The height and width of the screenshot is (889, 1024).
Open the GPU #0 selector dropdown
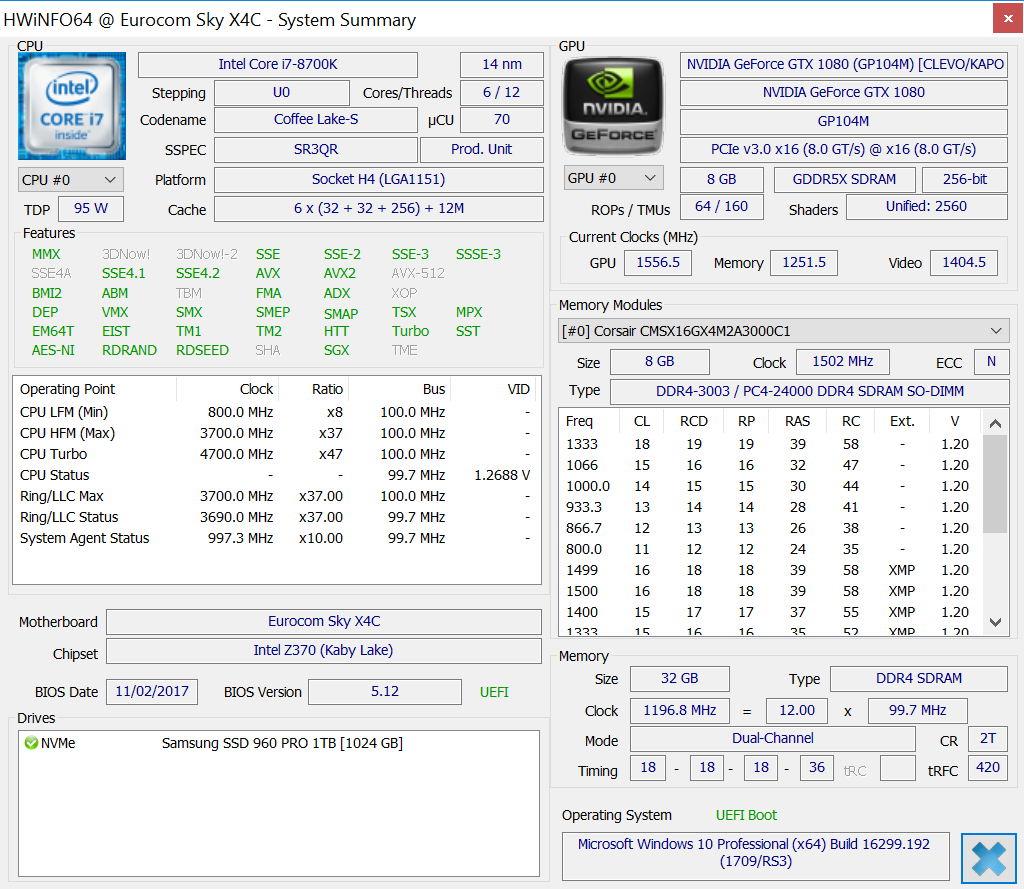613,178
